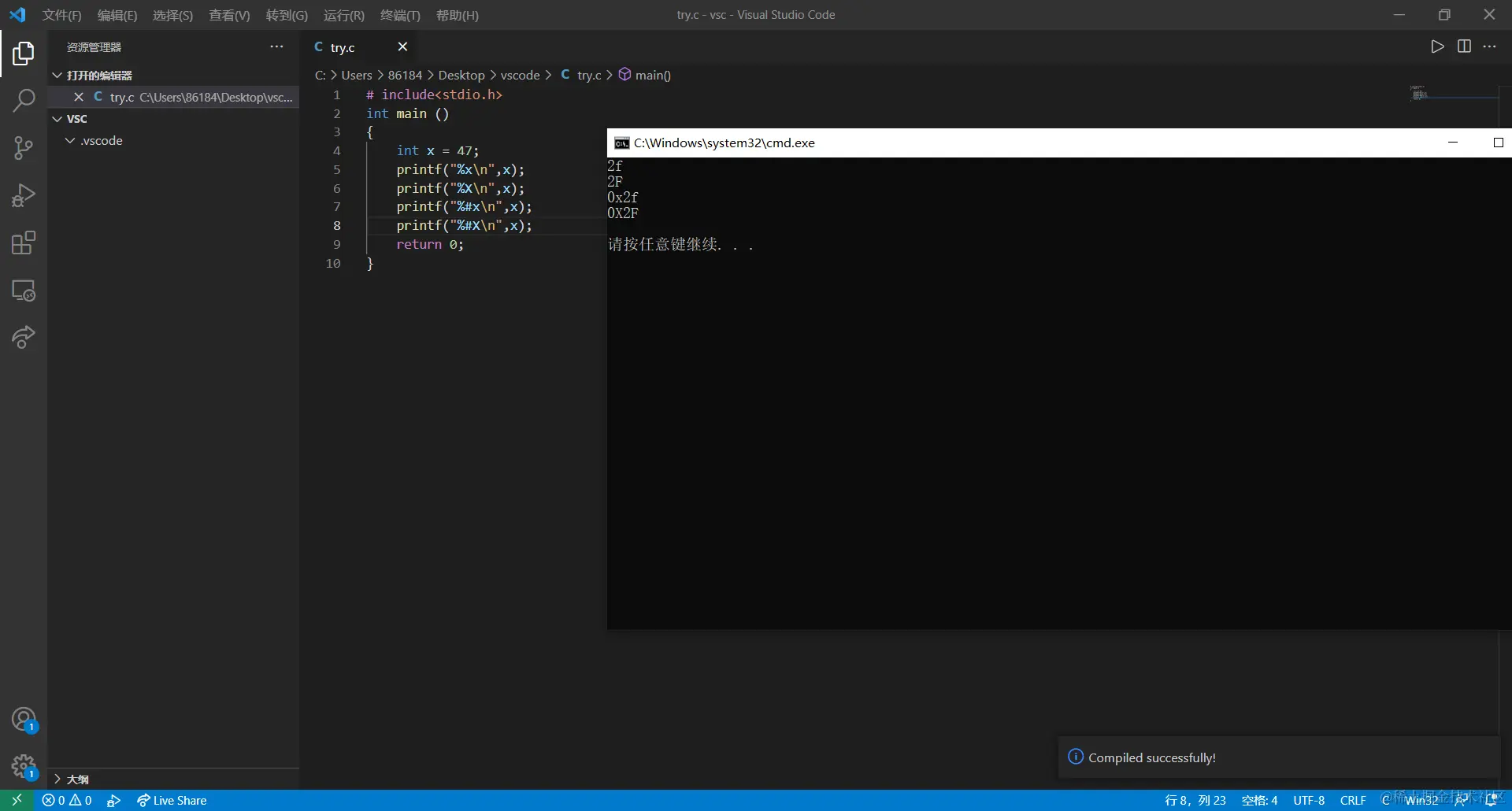Image resolution: width=1512 pixels, height=811 pixels.
Task: Open Run and Debug view
Action: coord(24,195)
